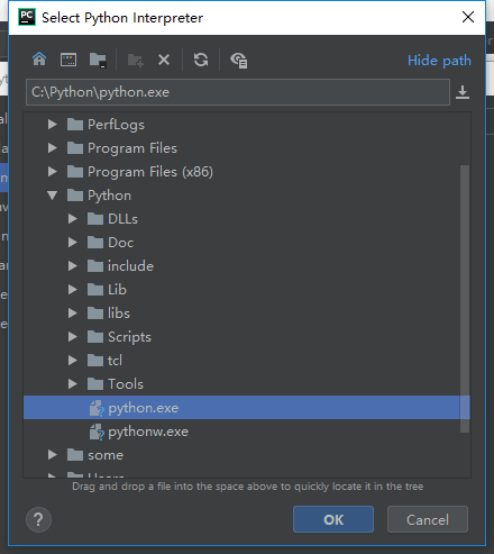This screenshot has width=495, height=554.
Task: Expand the Doc folder
Action: (72, 242)
